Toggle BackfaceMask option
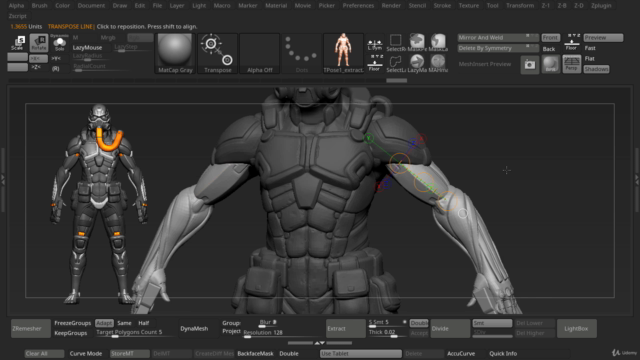The image size is (640, 360). 255,353
